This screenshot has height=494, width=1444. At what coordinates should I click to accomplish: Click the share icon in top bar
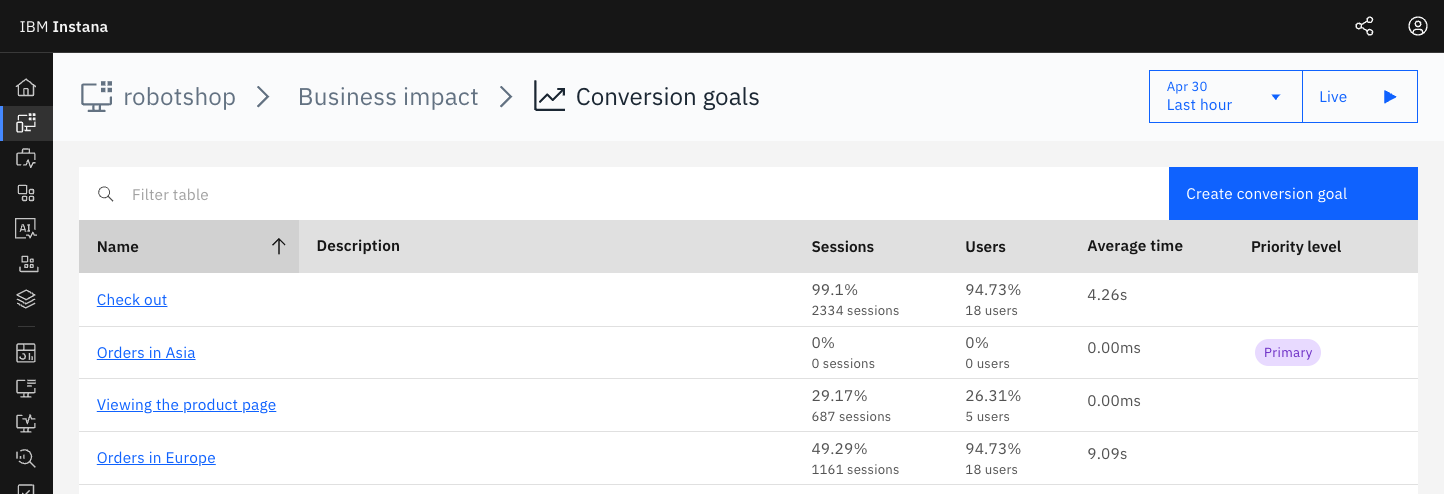tap(1364, 26)
